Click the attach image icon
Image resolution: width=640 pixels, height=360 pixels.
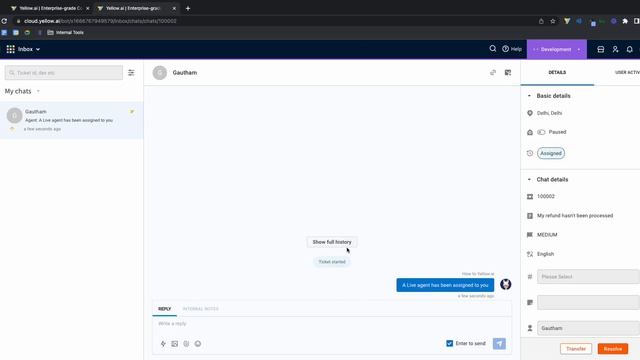pos(174,344)
